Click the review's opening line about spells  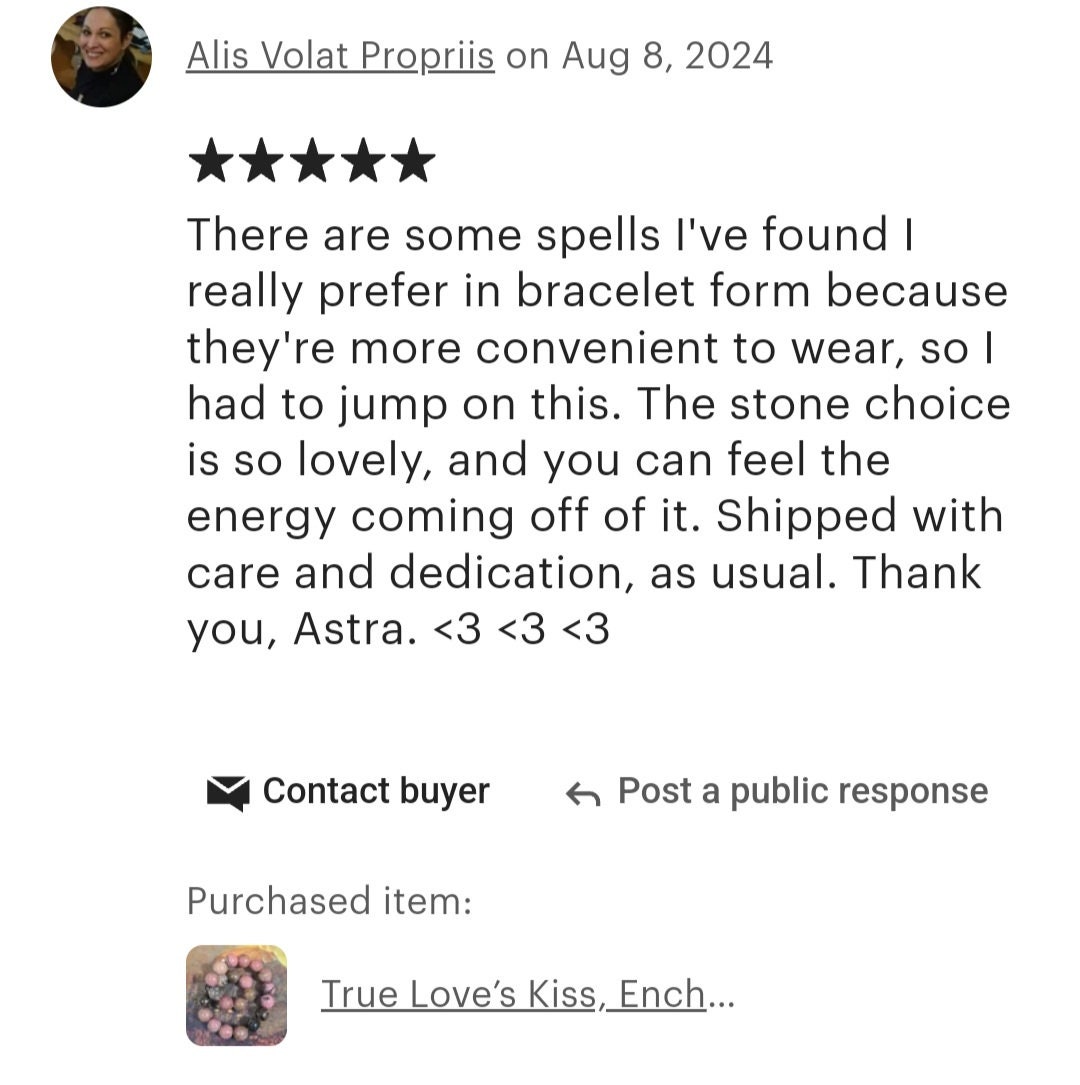pos(551,235)
